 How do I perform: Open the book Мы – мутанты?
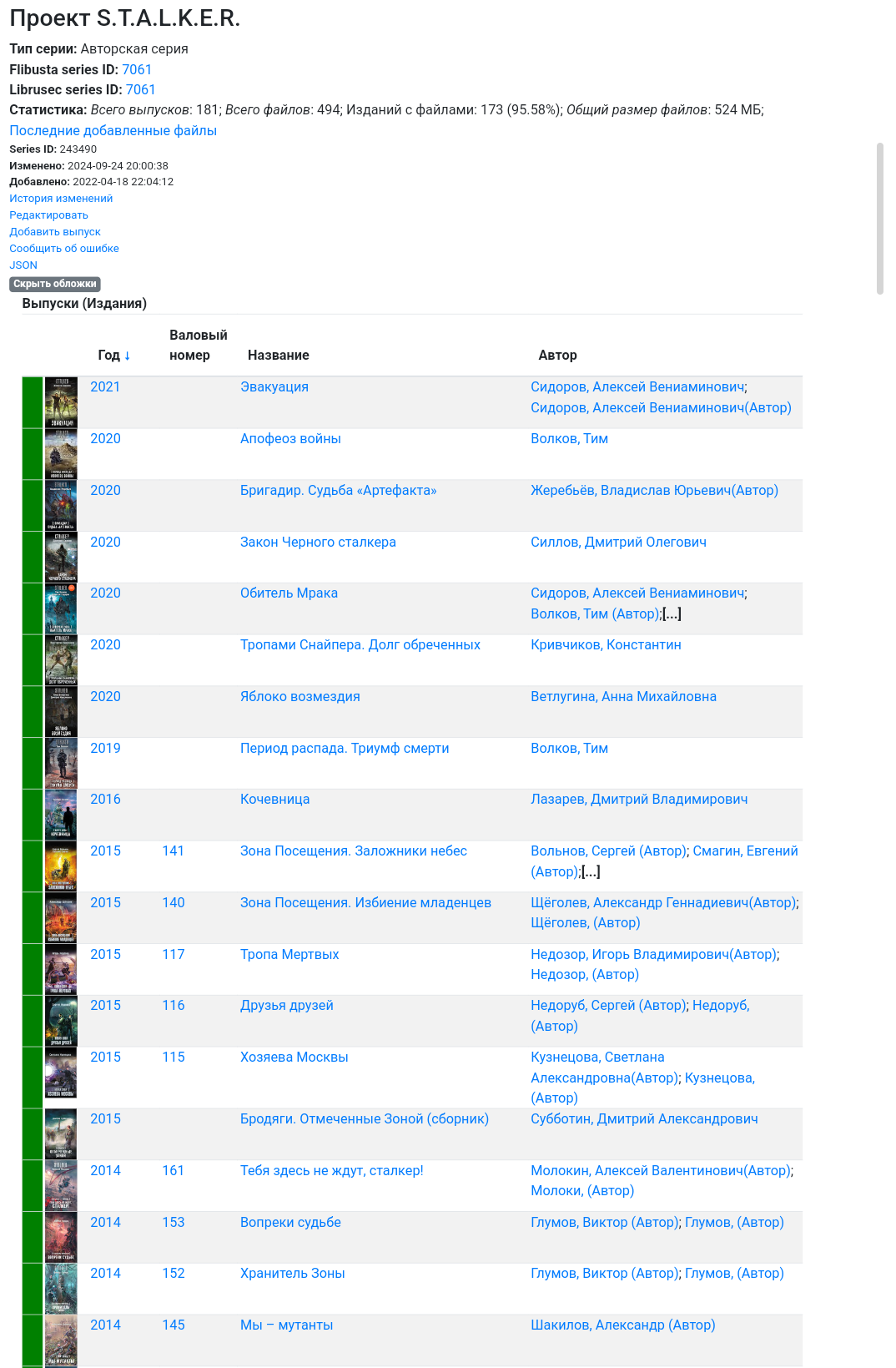click(286, 1325)
